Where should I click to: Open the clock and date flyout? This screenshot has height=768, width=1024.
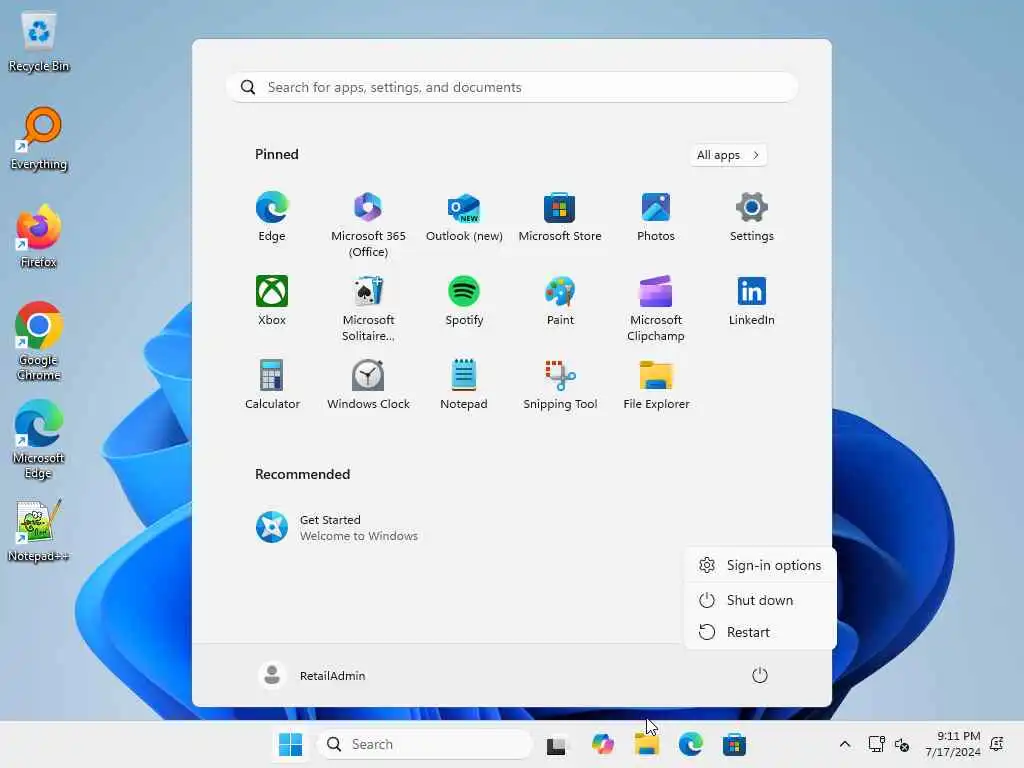coord(953,744)
